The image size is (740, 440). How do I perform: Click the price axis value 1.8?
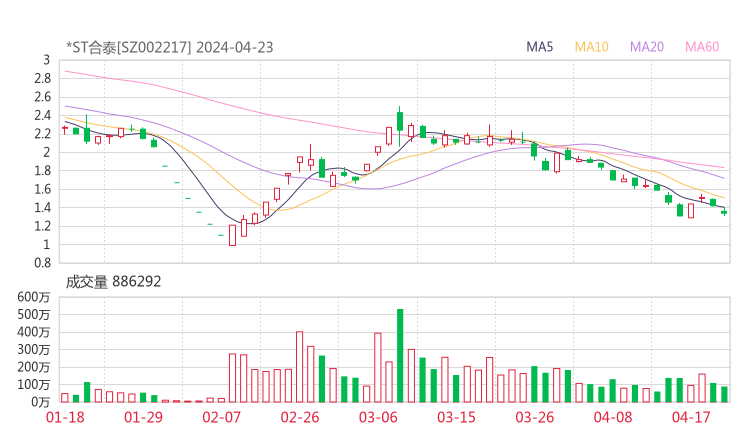[x=42, y=171]
